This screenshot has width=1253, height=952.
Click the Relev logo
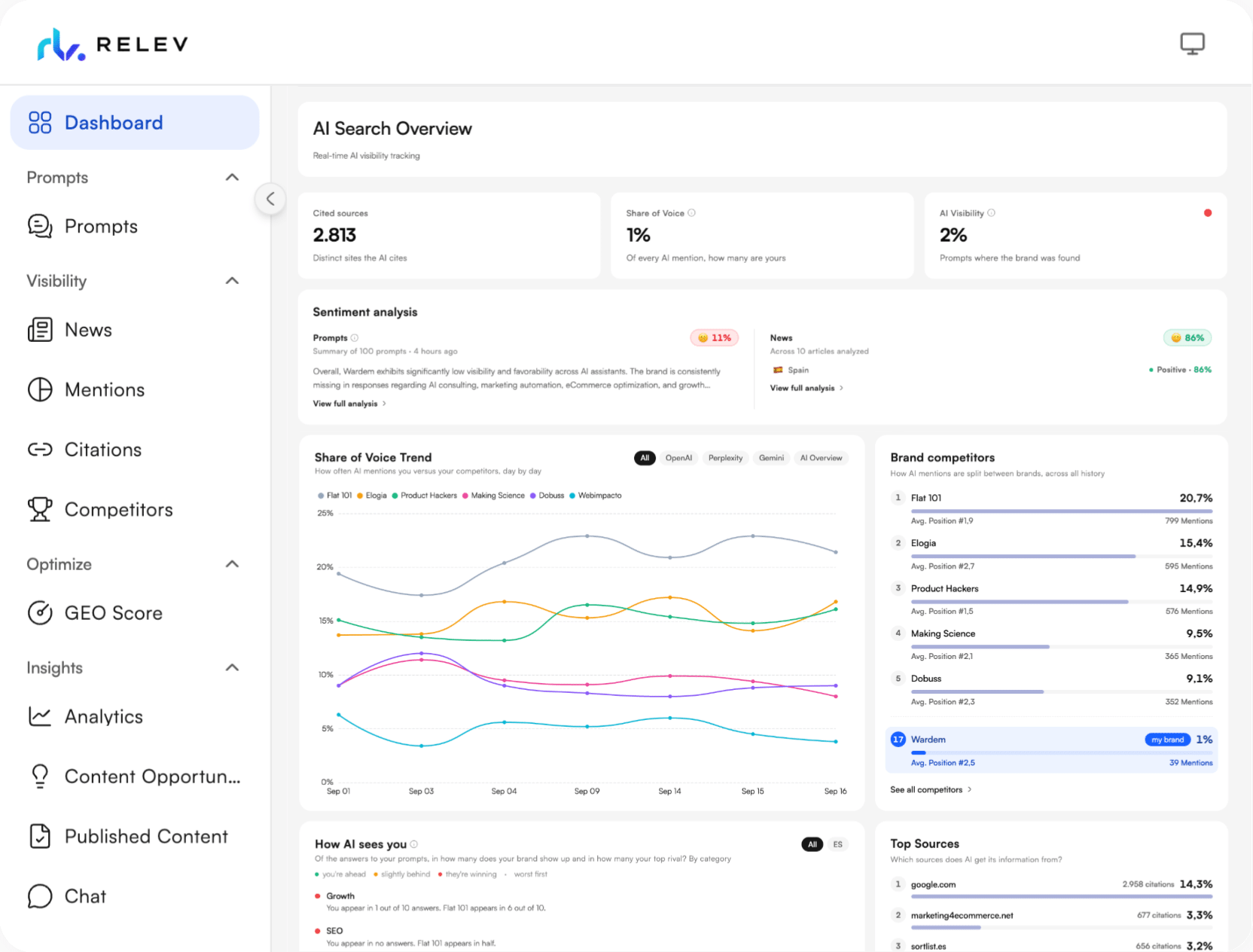[113, 44]
